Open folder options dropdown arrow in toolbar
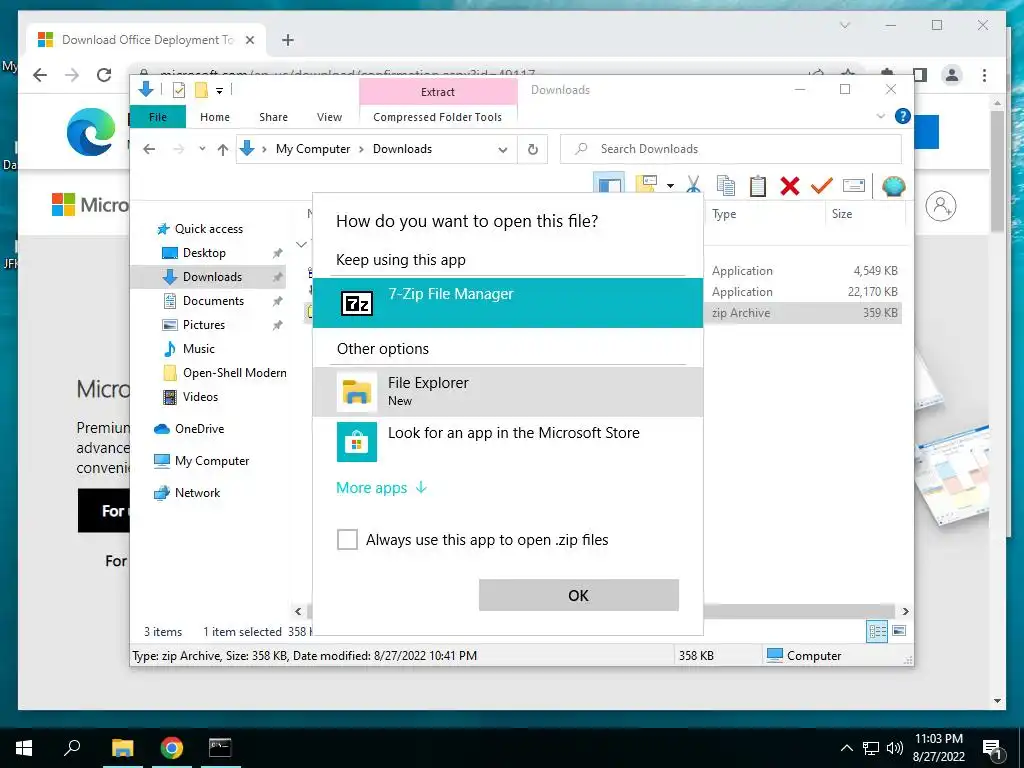The image size is (1024, 768). (x=670, y=186)
